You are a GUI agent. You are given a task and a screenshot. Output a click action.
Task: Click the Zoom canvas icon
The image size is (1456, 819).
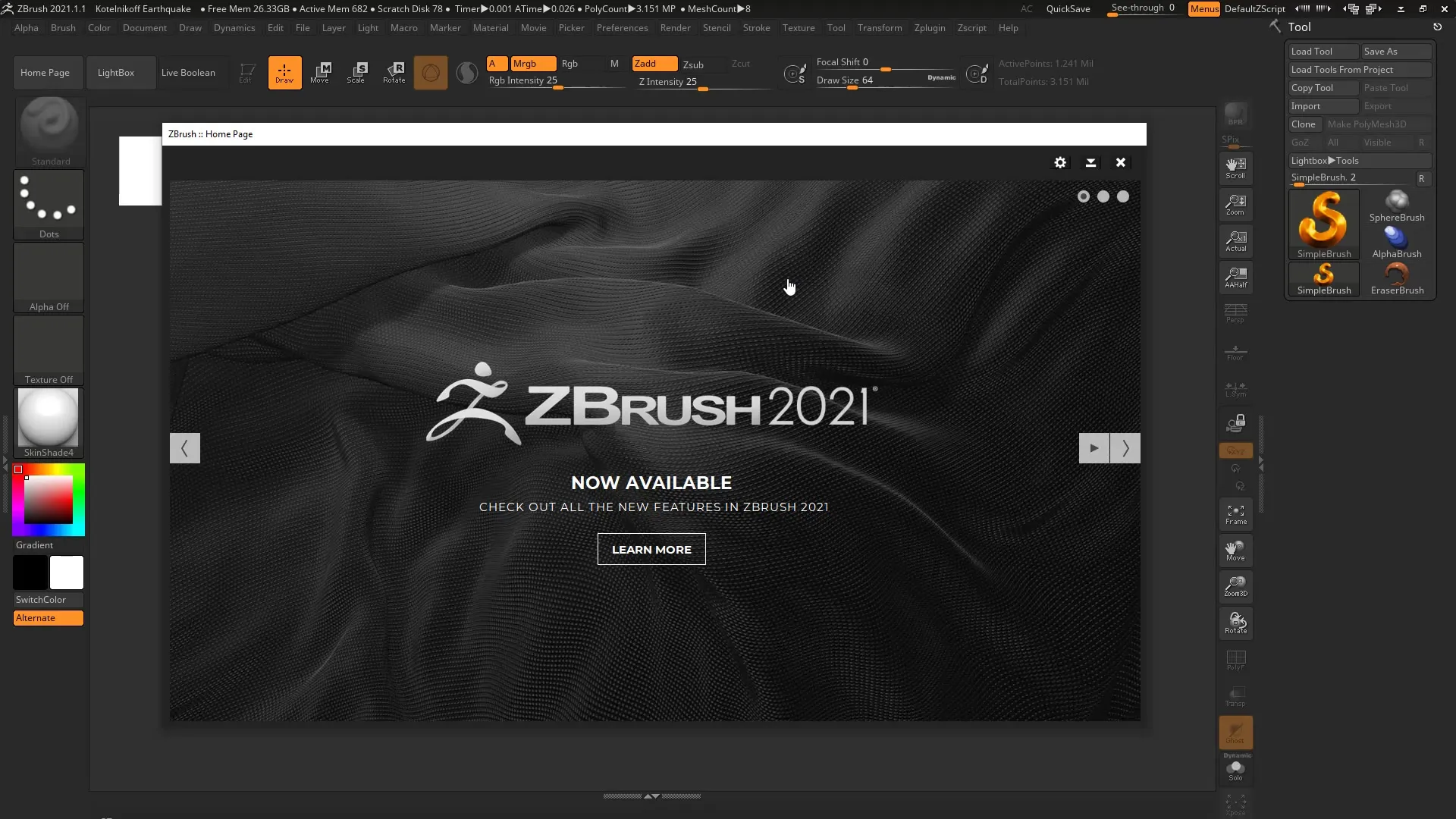click(x=1235, y=204)
